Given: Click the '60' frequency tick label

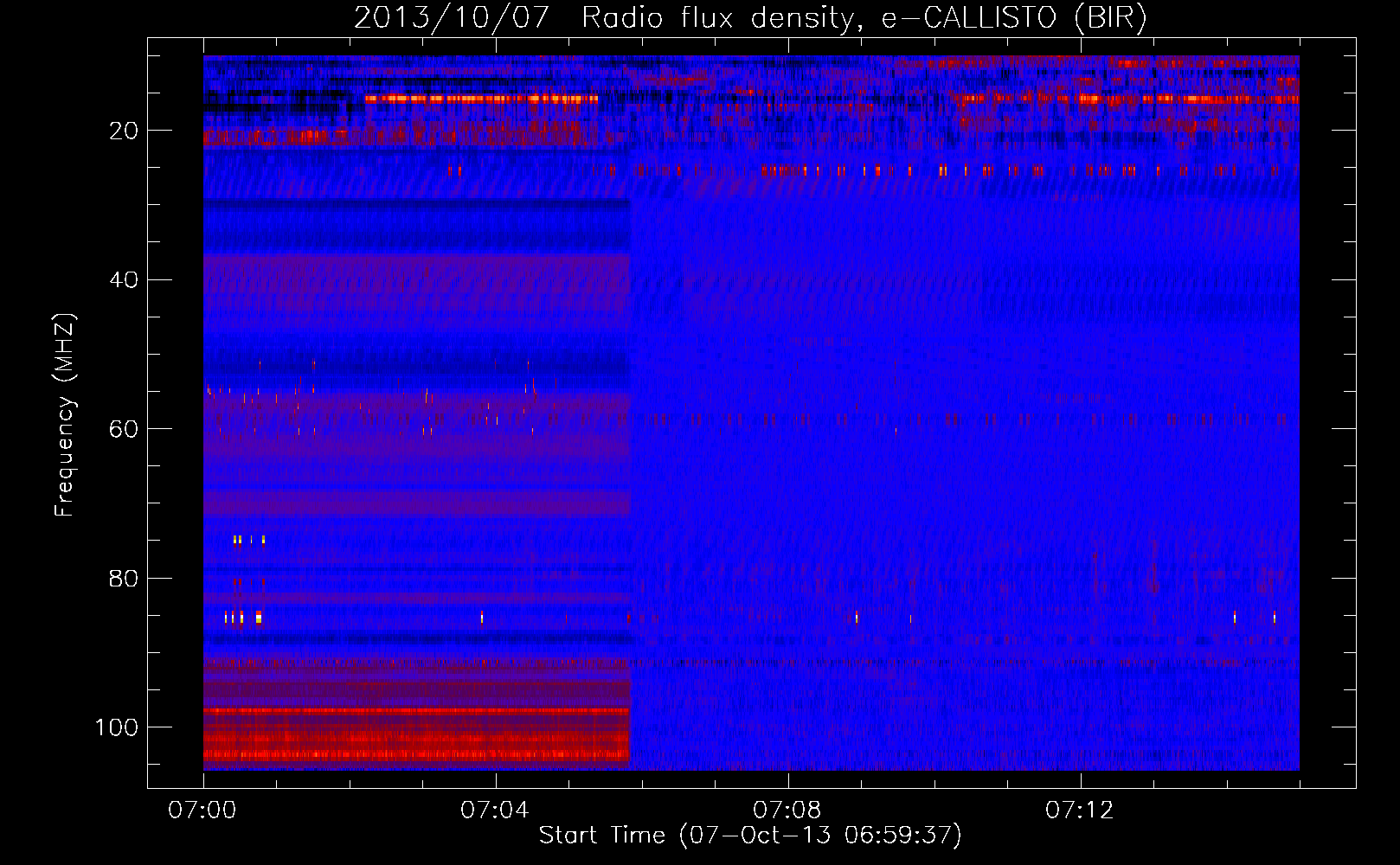Looking at the screenshot, I should coord(124,429).
